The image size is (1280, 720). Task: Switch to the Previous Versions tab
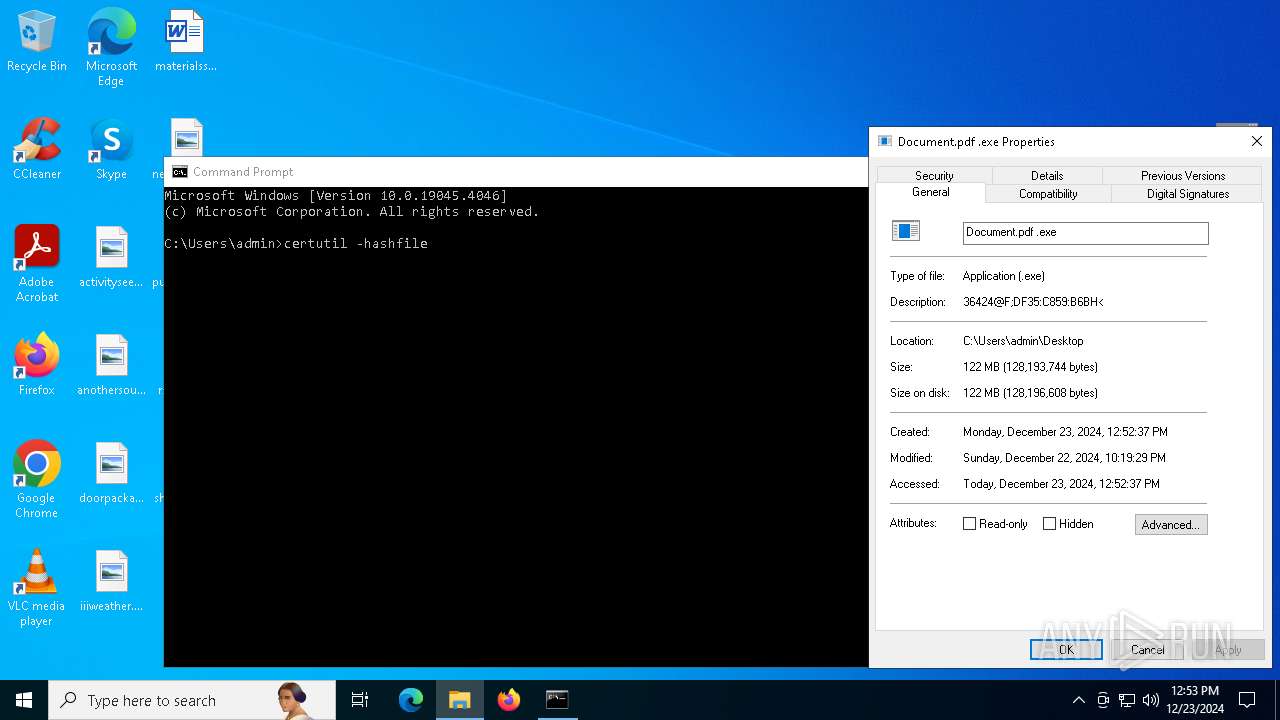click(x=1183, y=176)
